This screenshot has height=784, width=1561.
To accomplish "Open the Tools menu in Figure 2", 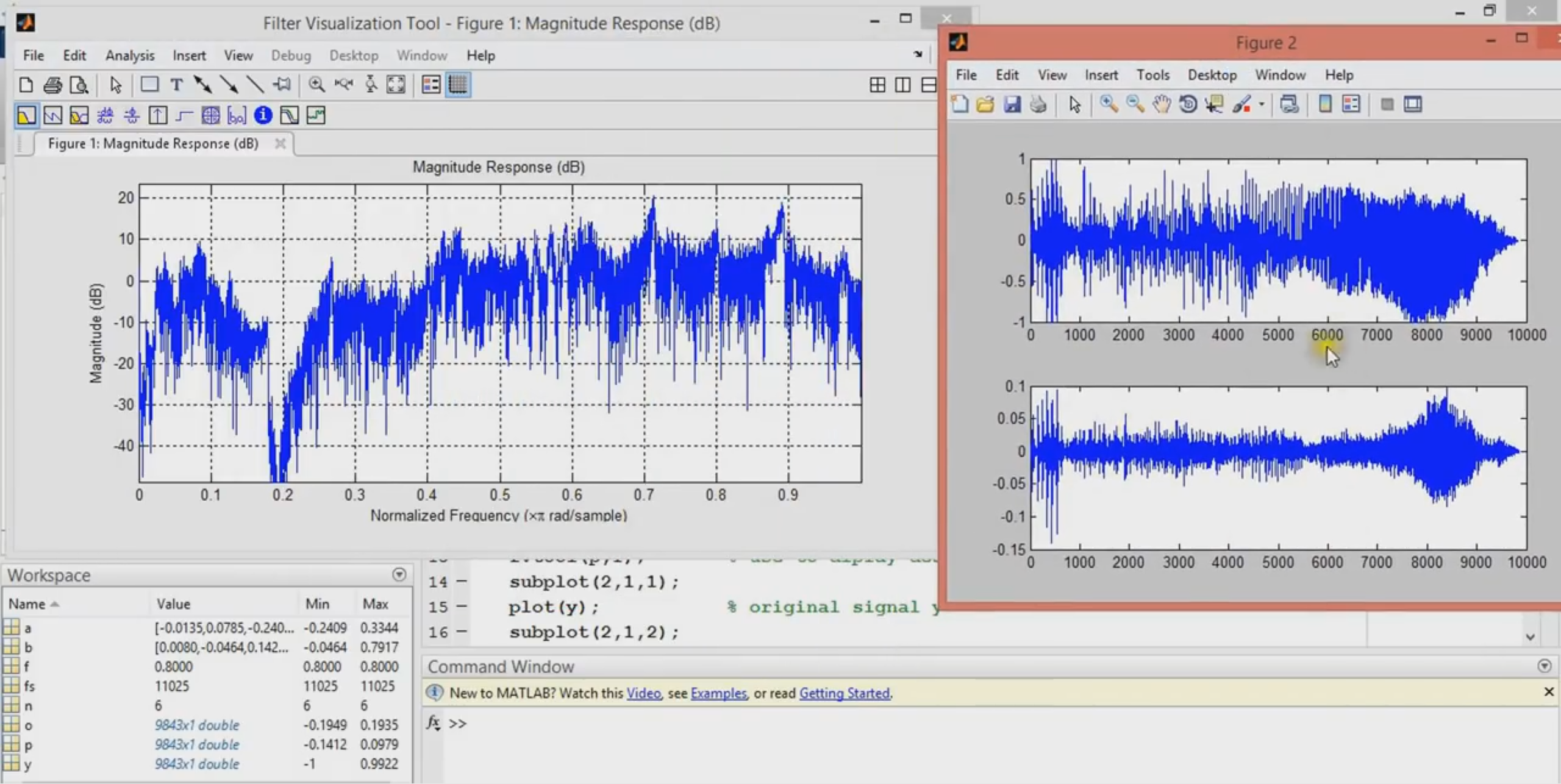I will (1152, 75).
